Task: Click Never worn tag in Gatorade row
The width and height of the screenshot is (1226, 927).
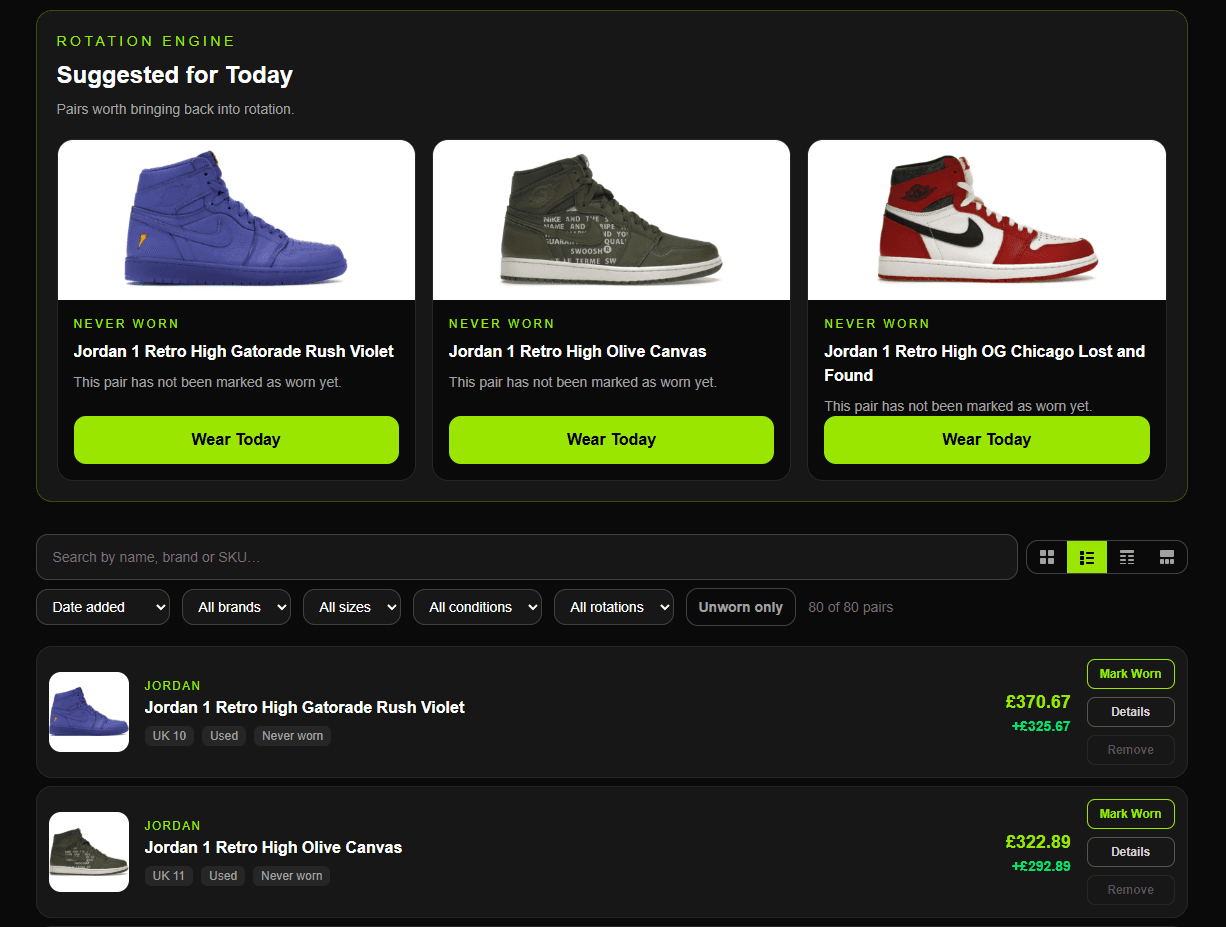Action: coord(293,736)
